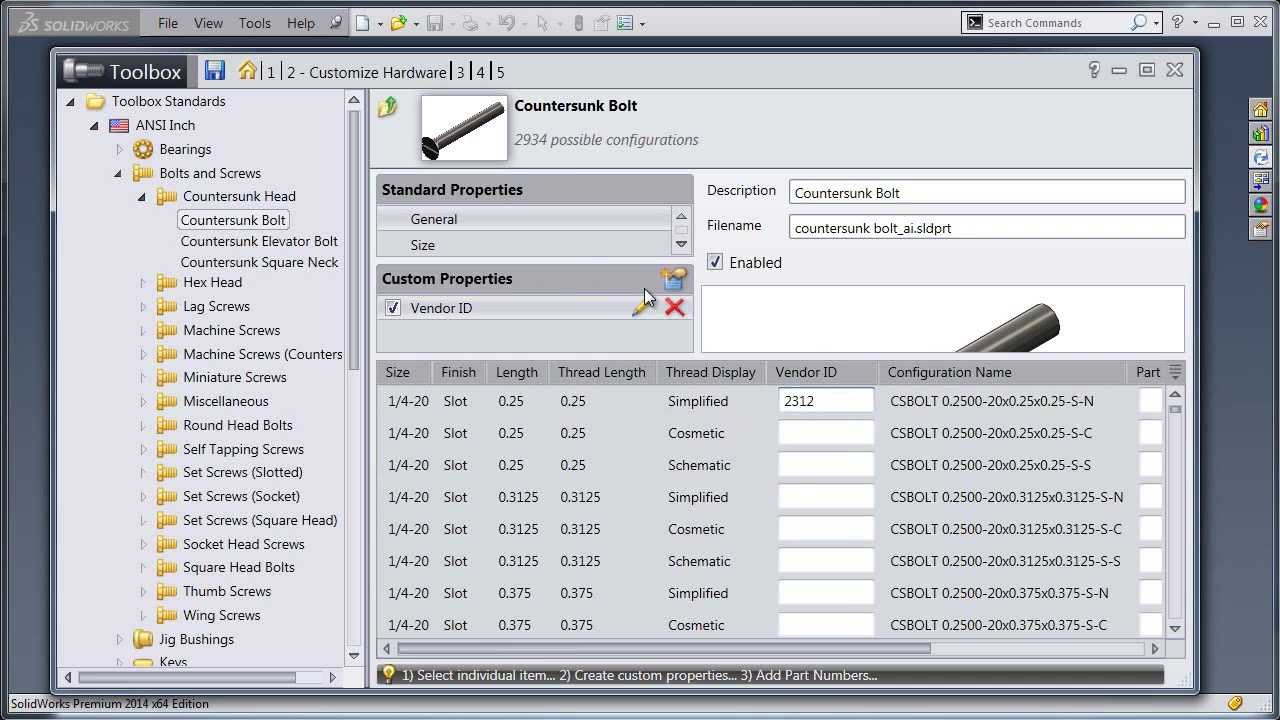Open the Machine Screws folder

[x=231, y=330]
